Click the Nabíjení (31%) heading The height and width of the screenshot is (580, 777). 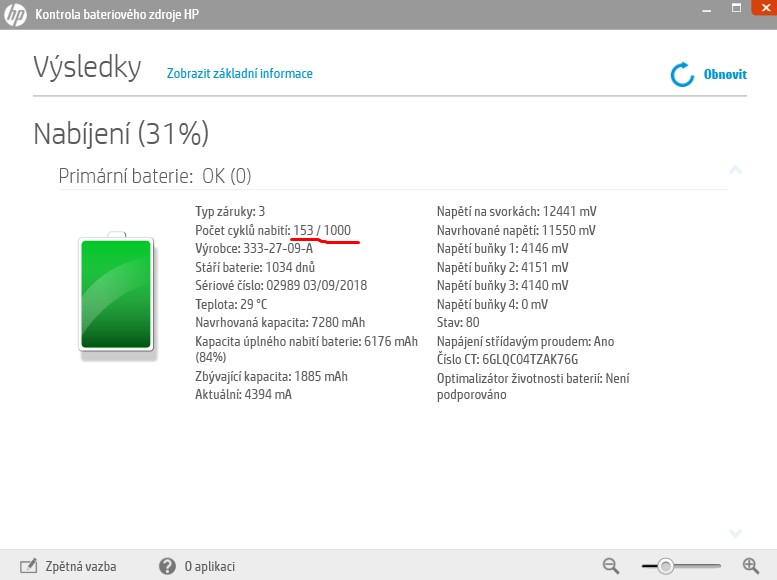120,133
